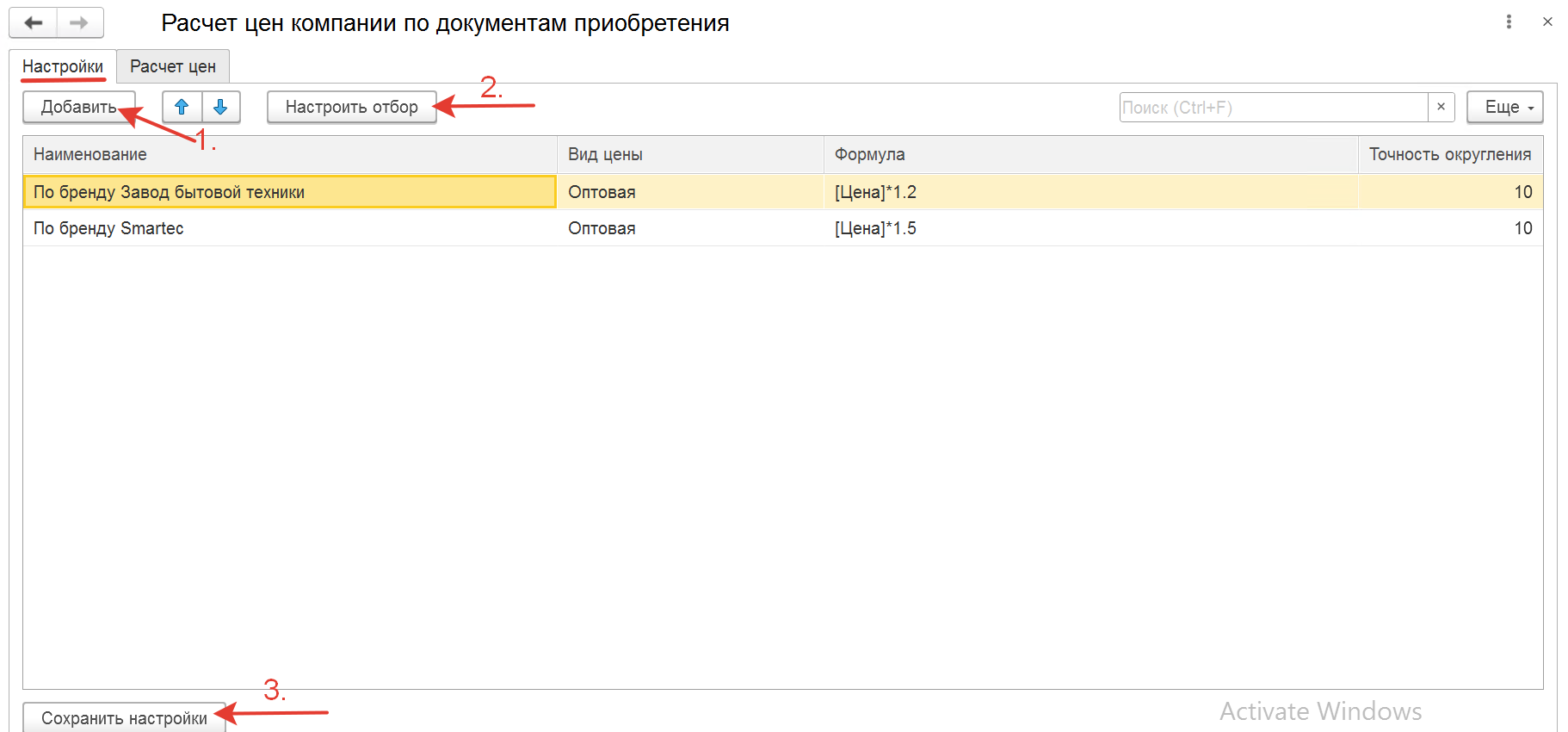Switch to the Настройки tab
Viewport: 1568px width, 732px height.
63,66
